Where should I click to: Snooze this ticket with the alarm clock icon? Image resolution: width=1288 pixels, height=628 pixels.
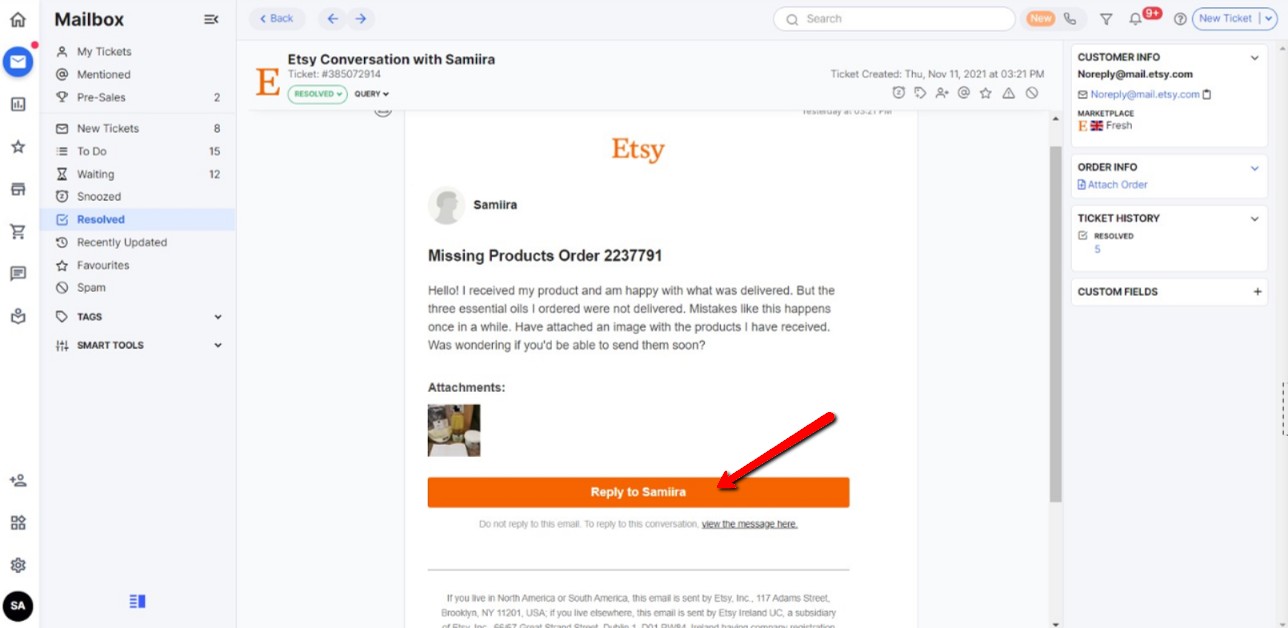[x=898, y=93]
